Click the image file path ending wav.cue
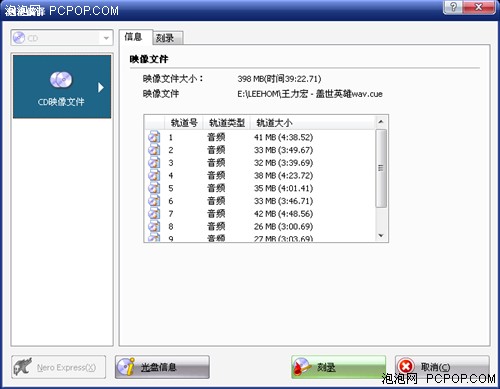The width and height of the screenshot is (500, 389). point(310,94)
